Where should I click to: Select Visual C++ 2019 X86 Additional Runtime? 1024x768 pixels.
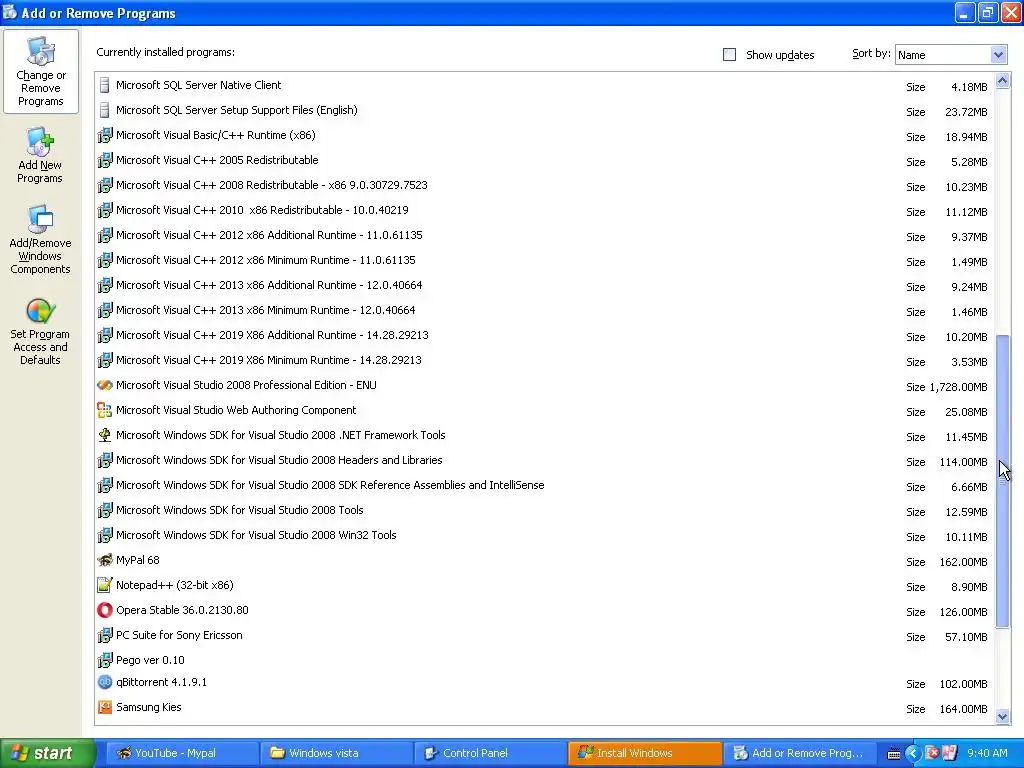(x=544, y=336)
